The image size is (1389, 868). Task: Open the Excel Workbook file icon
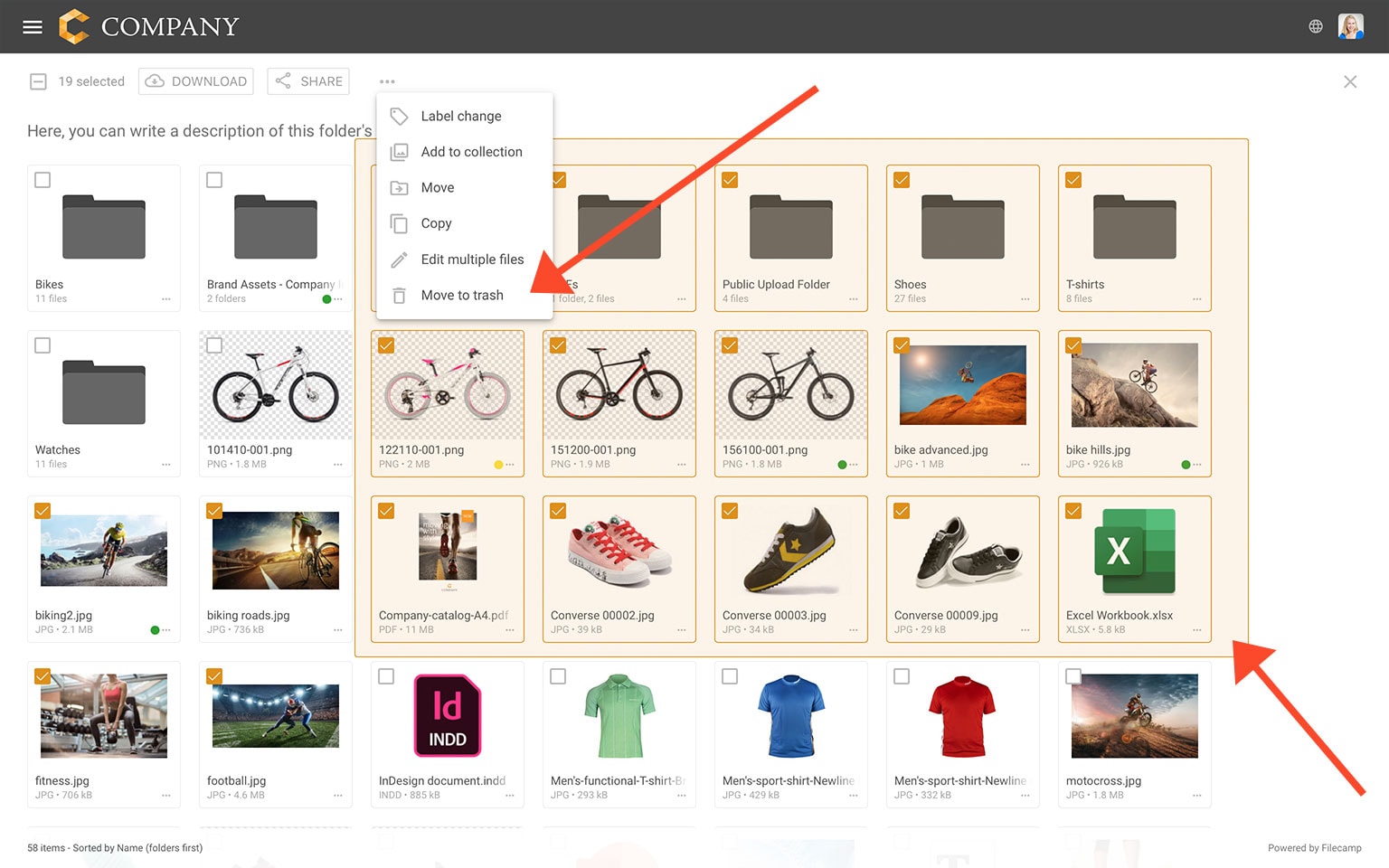click(1135, 551)
